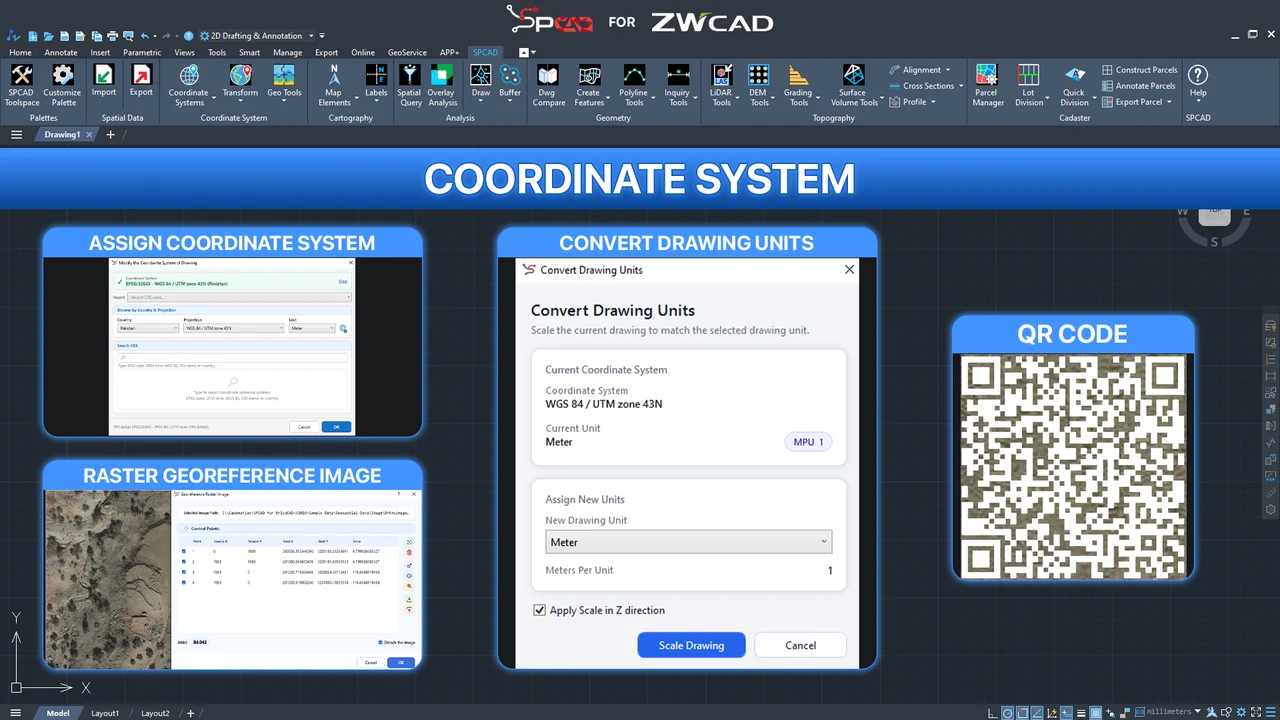Close the Convert Drawing Units dialog
1280x720 pixels.
coord(849,270)
